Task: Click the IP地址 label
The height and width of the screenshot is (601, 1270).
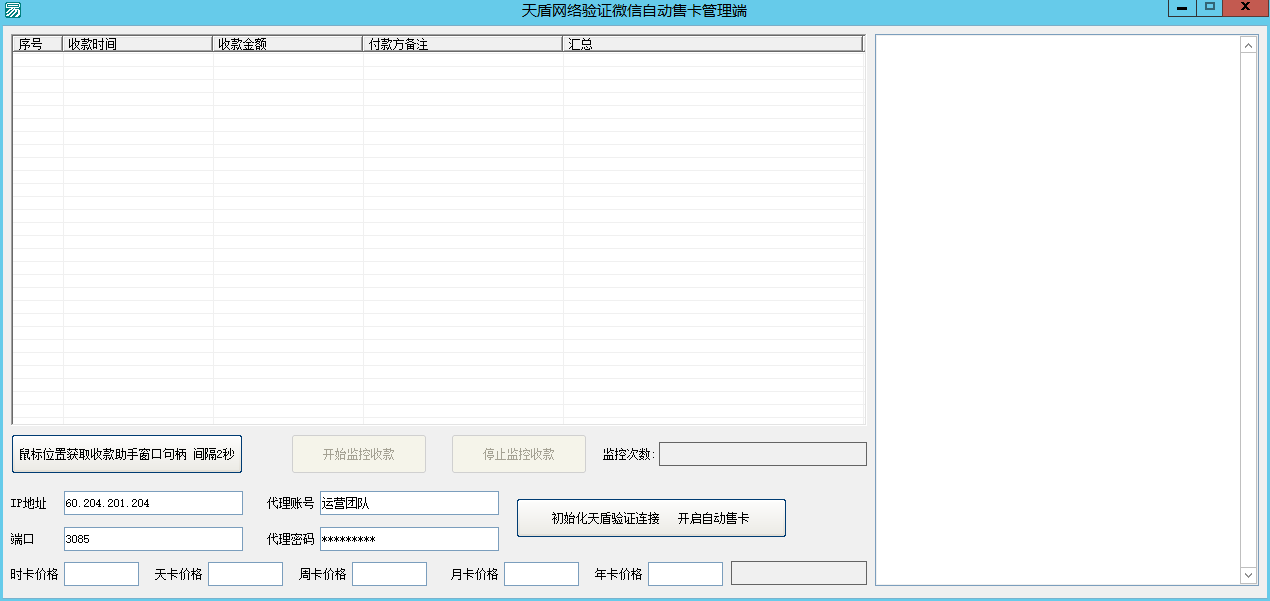Action: pyautogui.click(x=28, y=504)
